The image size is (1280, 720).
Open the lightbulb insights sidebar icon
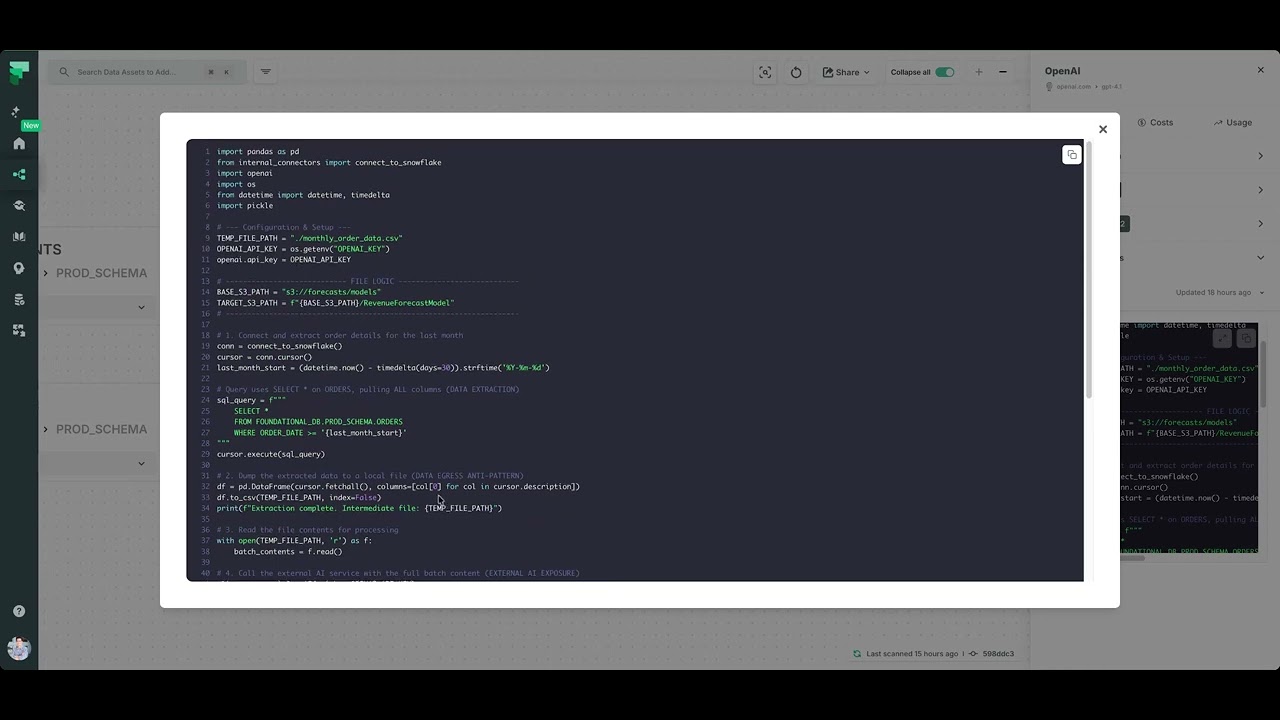19,268
